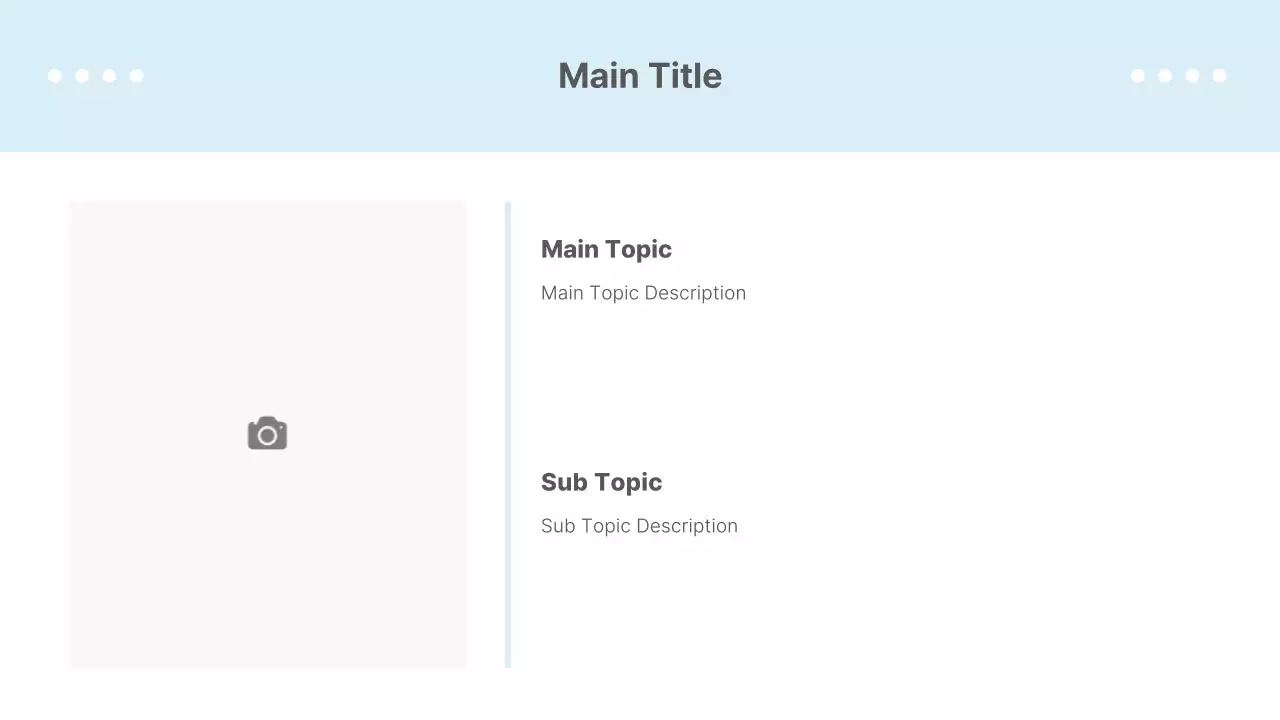Screen dimensions: 1280x720
Task: Select the third dot of the left dot group
Action: [x=109, y=76]
